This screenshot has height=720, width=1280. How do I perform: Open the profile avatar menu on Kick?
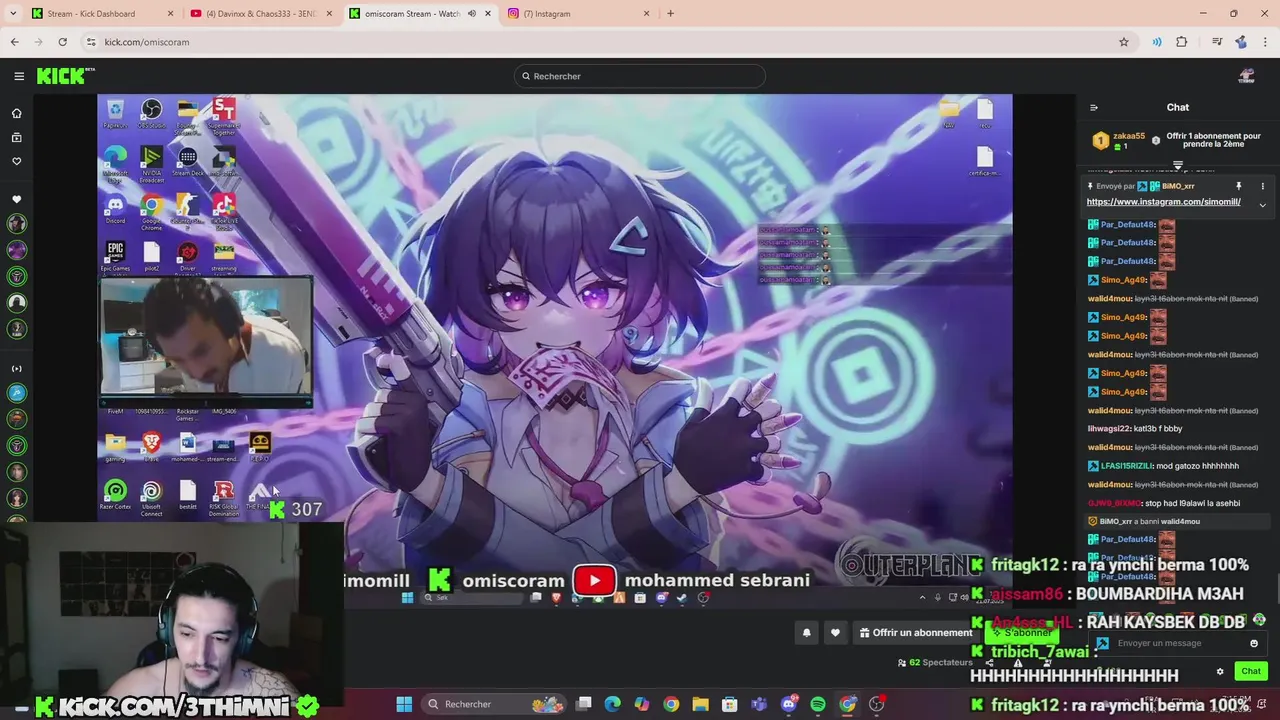[1246, 76]
